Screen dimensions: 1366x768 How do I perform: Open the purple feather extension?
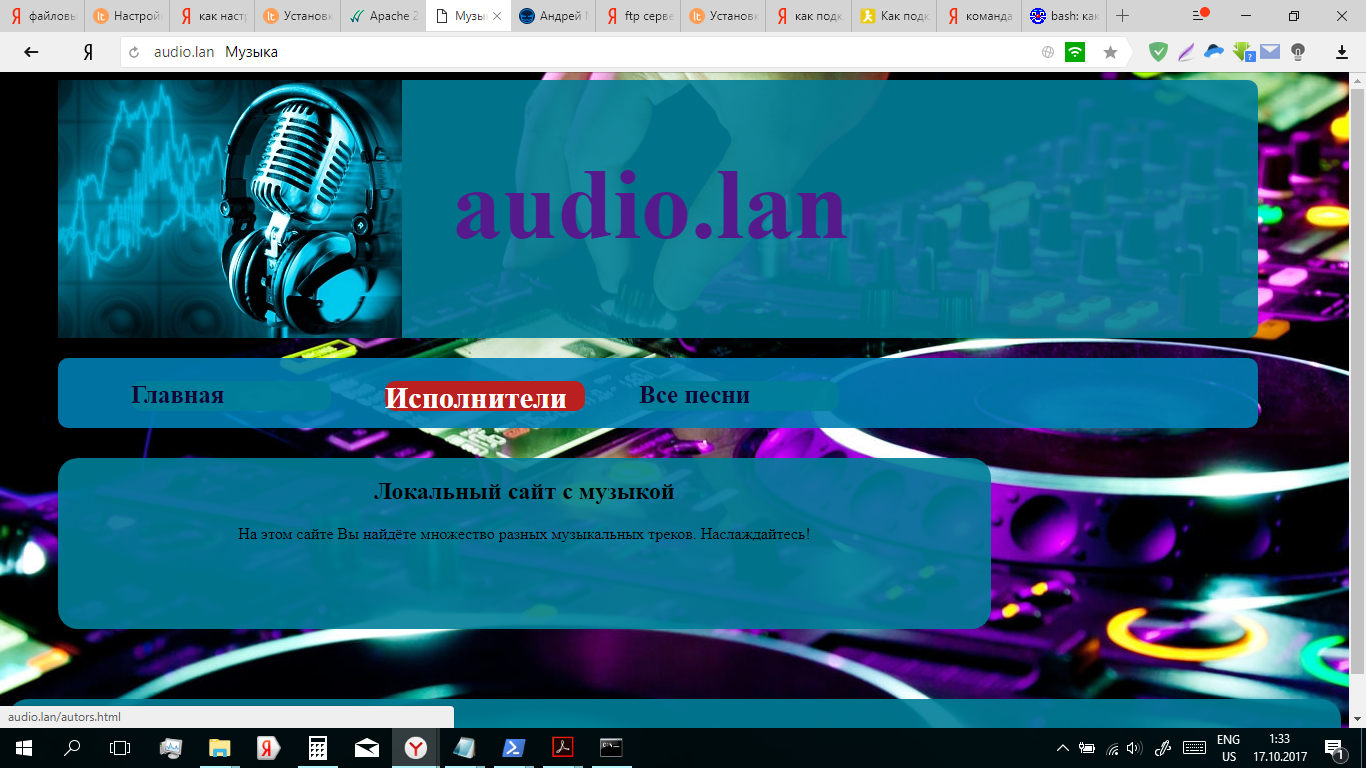click(1186, 52)
